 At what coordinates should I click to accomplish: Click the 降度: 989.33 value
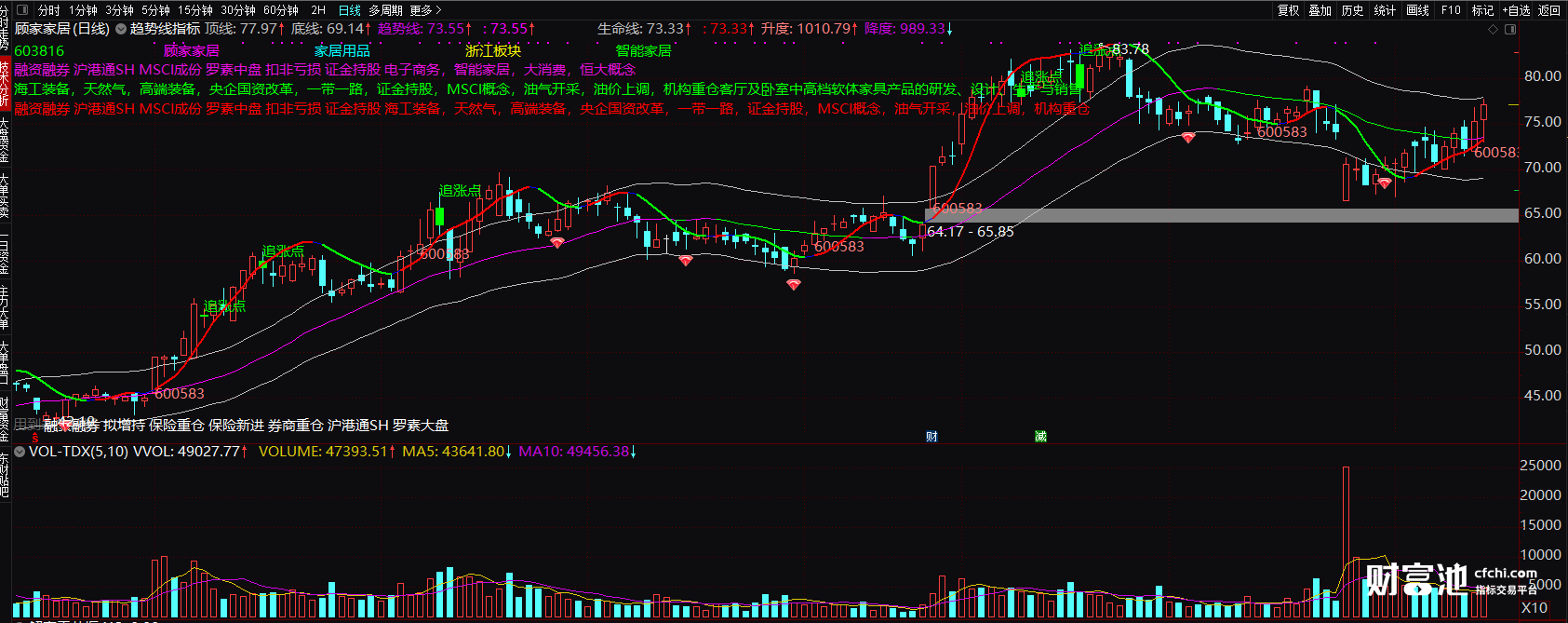pyautogui.click(x=909, y=29)
